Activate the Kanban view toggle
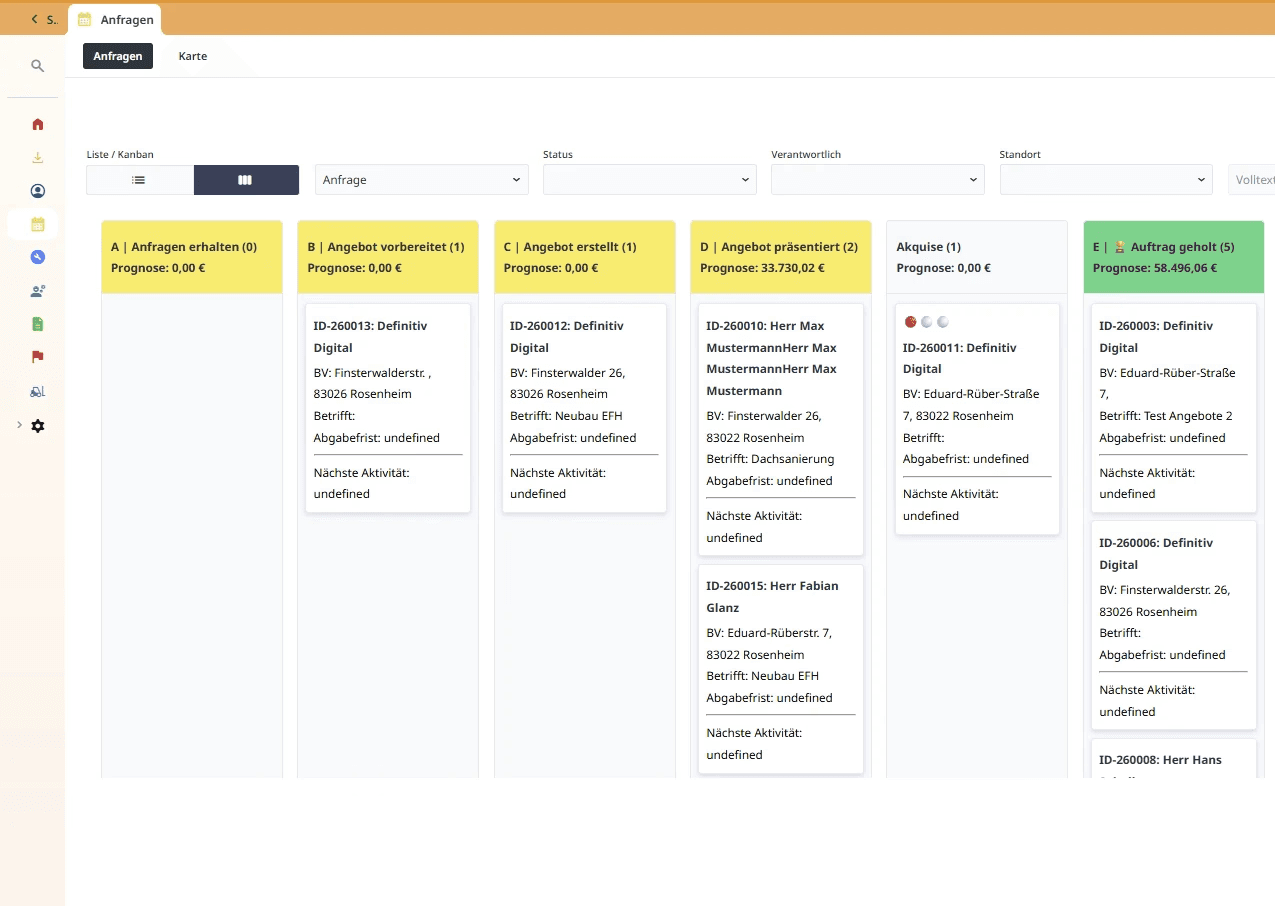1275x906 pixels. (x=246, y=180)
